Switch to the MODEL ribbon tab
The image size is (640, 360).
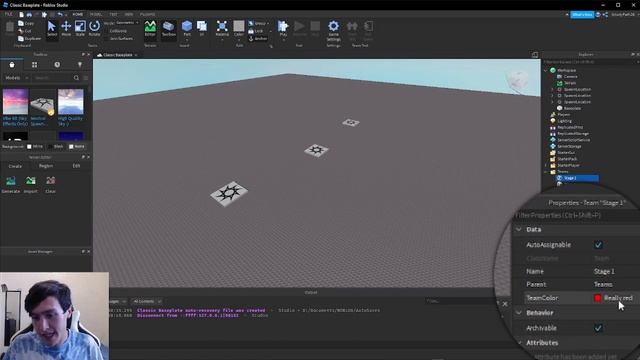pos(96,14)
